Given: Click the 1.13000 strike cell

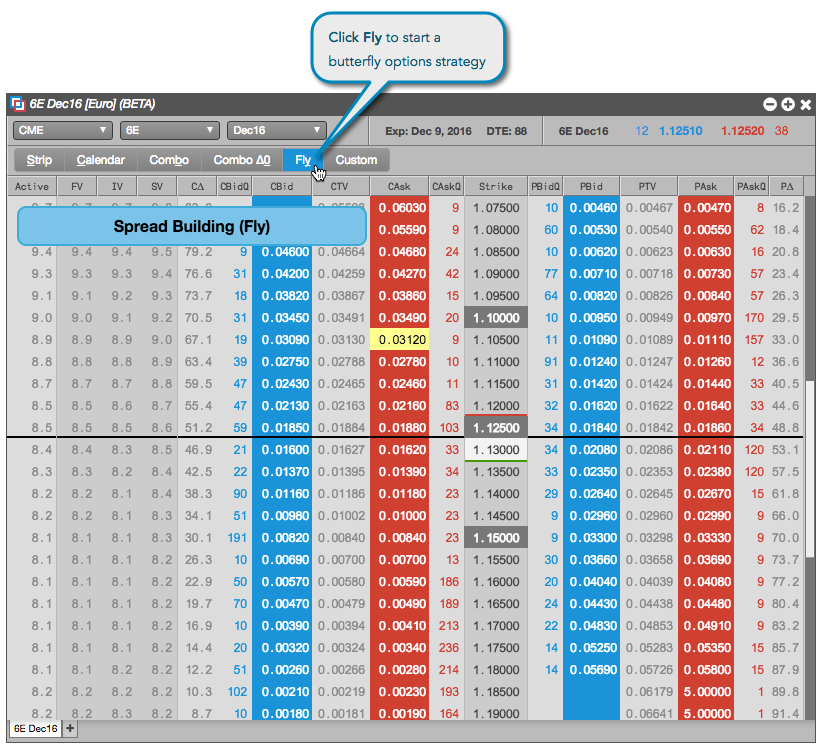Looking at the screenshot, I should point(496,450).
